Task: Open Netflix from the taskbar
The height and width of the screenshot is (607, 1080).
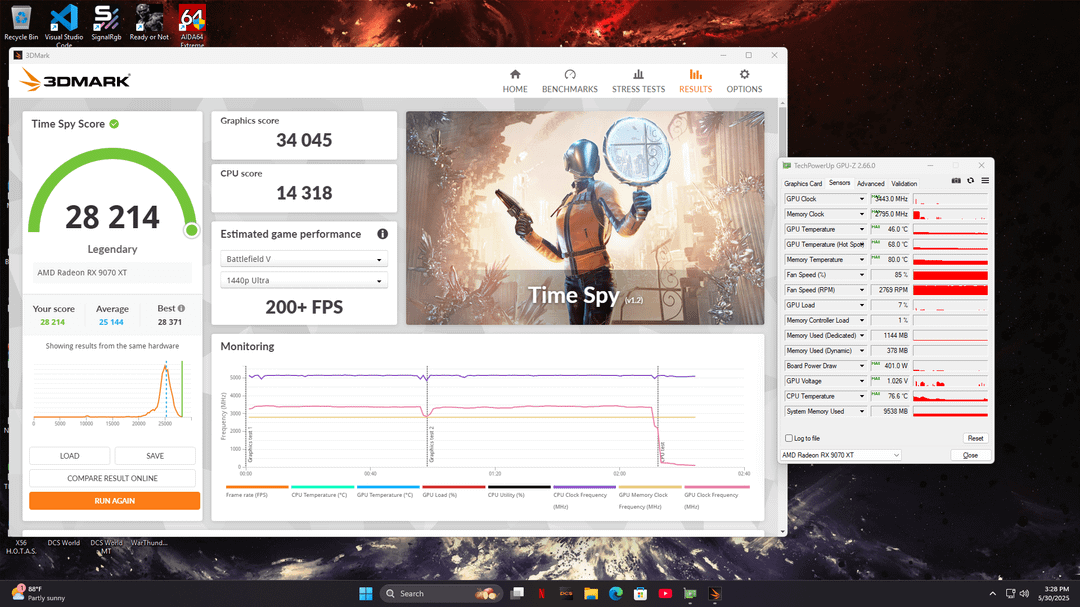Action: 541,593
